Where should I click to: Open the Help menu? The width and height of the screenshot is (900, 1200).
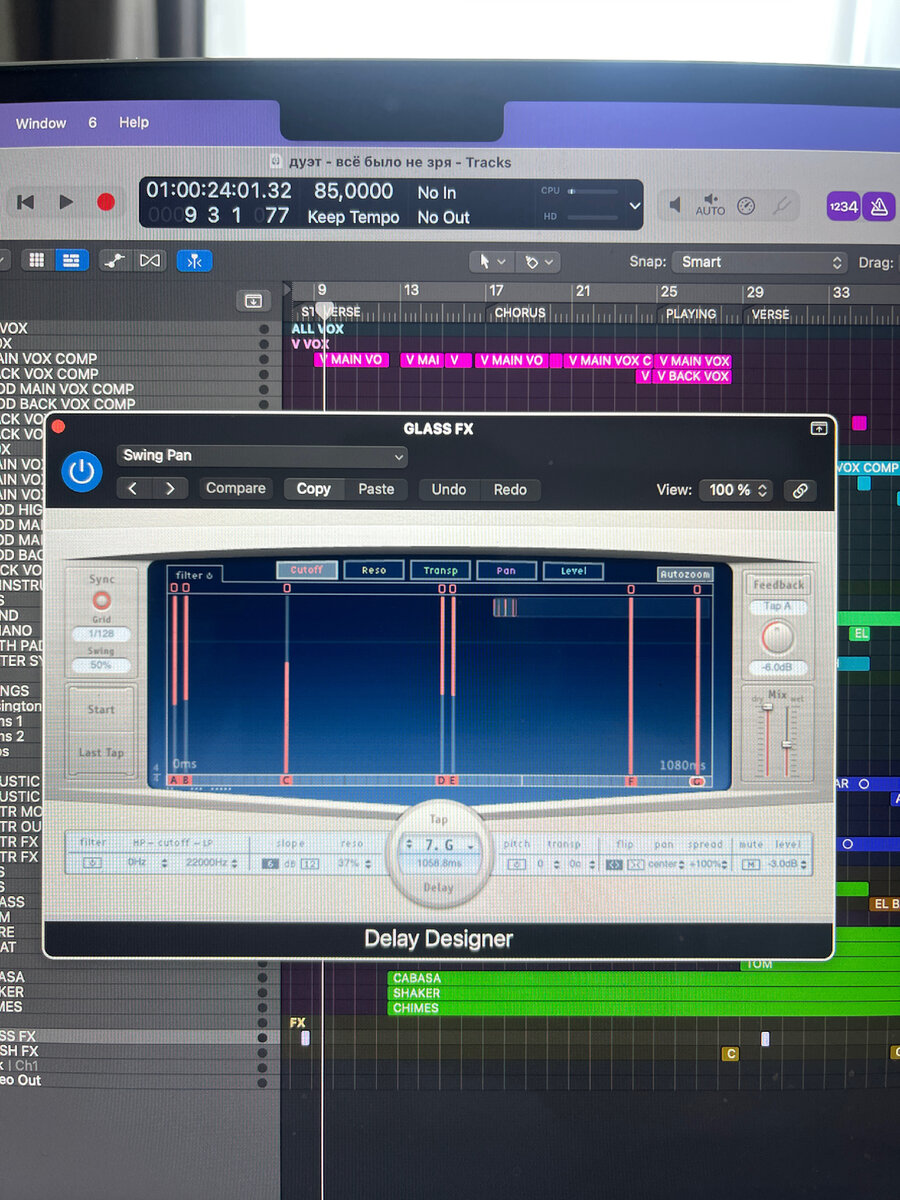[134, 122]
